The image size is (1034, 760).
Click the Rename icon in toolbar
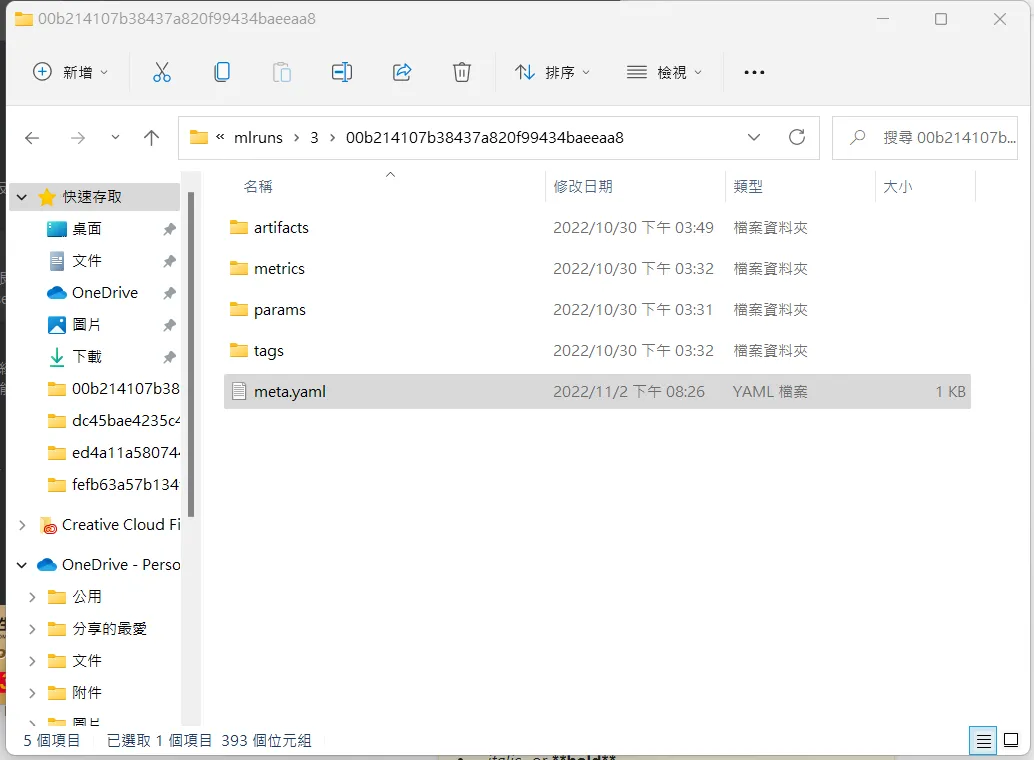(x=342, y=72)
